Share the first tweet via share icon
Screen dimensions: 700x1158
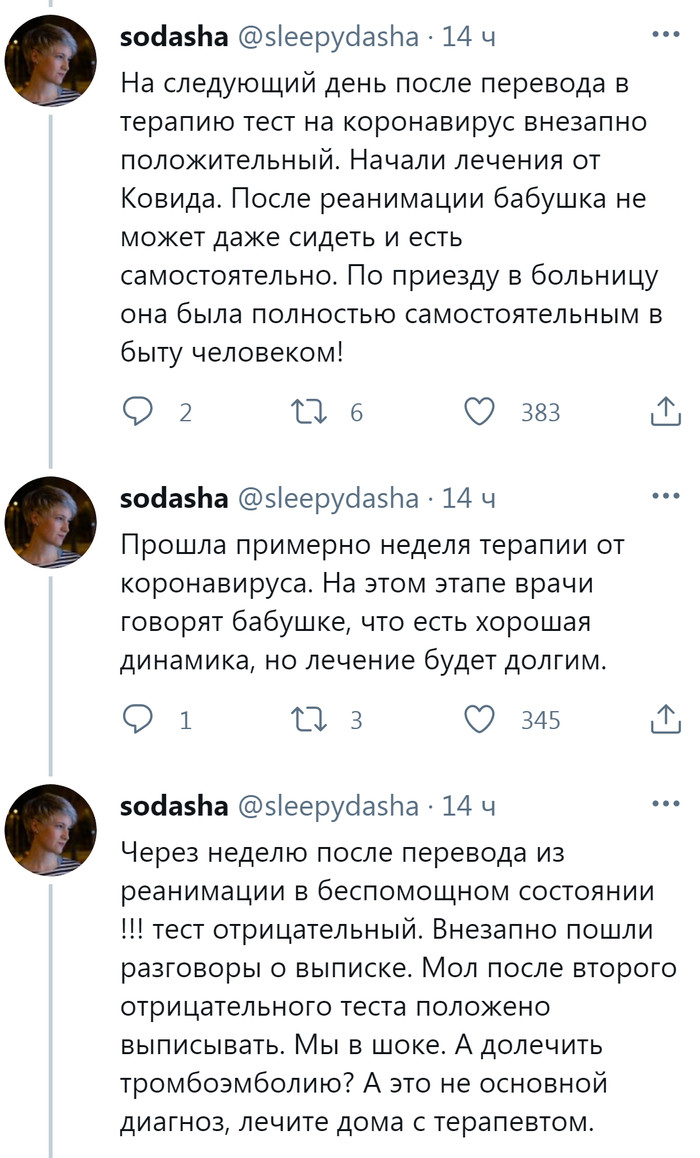pyautogui.click(x=665, y=411)
